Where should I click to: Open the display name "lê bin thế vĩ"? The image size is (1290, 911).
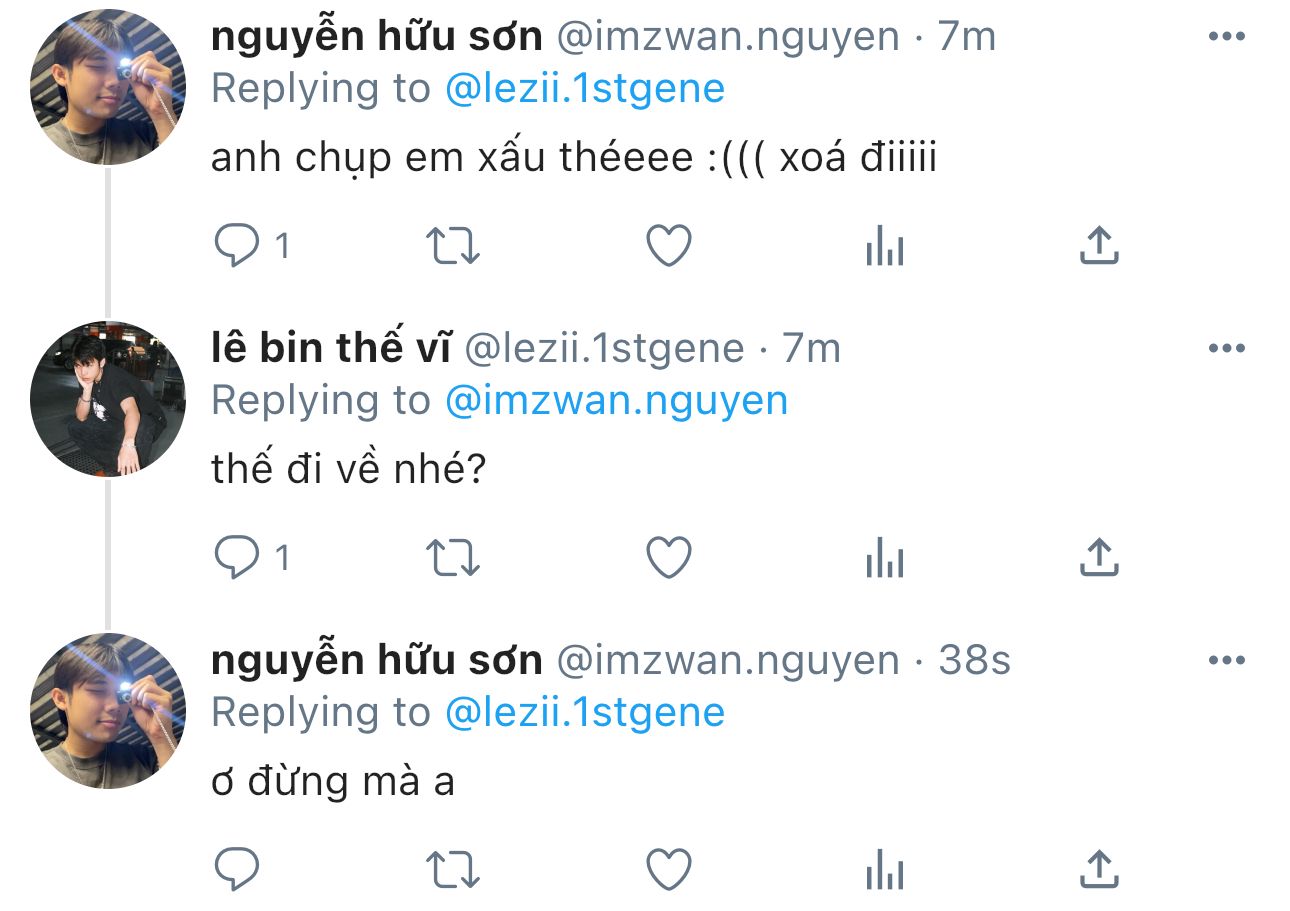331,348
